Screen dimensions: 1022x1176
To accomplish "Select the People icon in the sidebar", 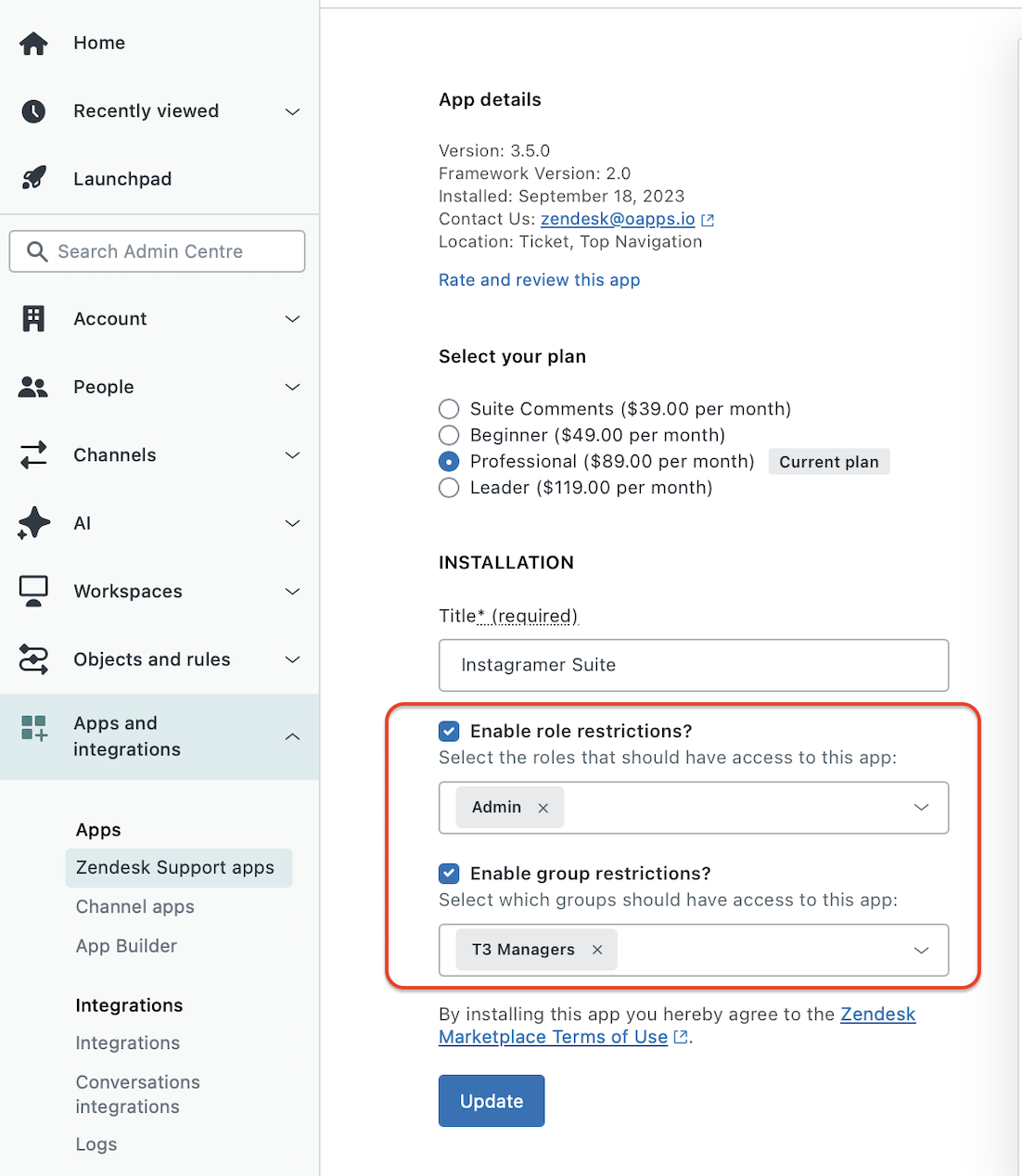I will tap(33, 387).
